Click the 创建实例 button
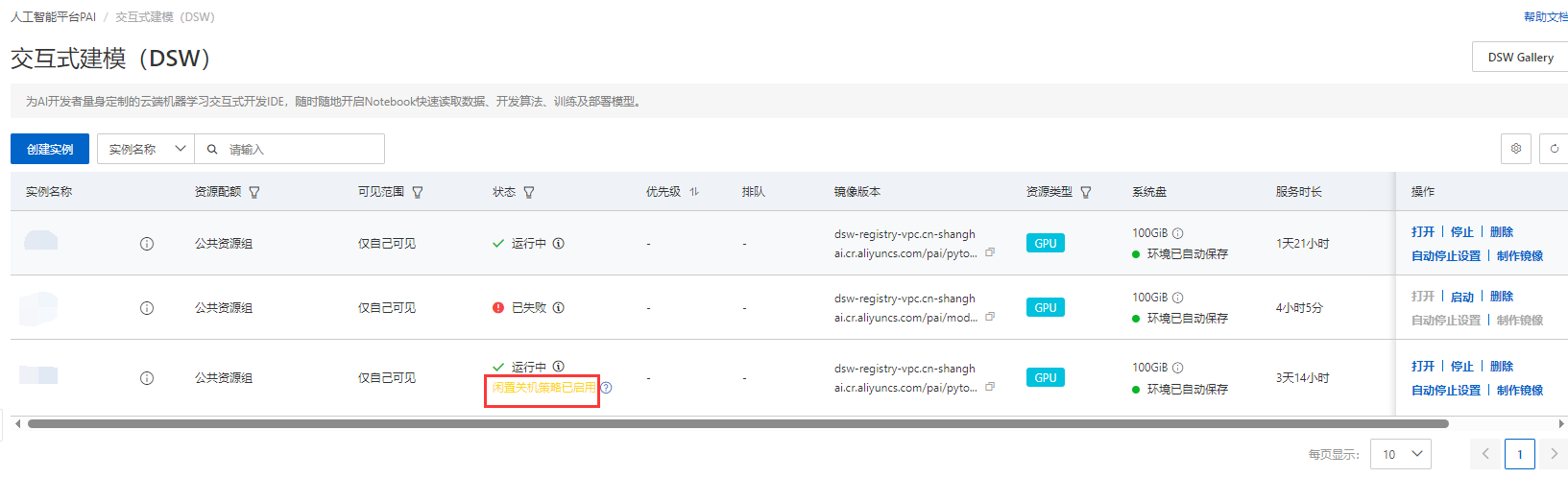 50,149
